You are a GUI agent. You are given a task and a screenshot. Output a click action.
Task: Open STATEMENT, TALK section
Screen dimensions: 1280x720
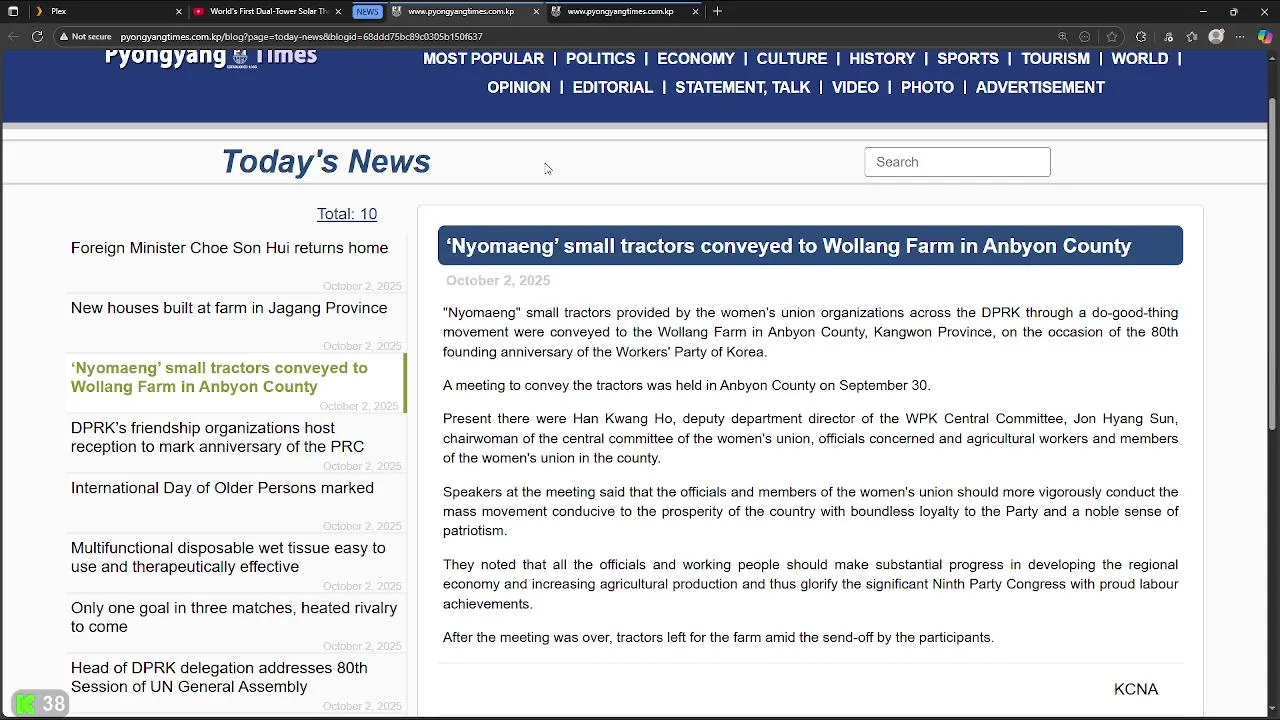coord(743,88)
